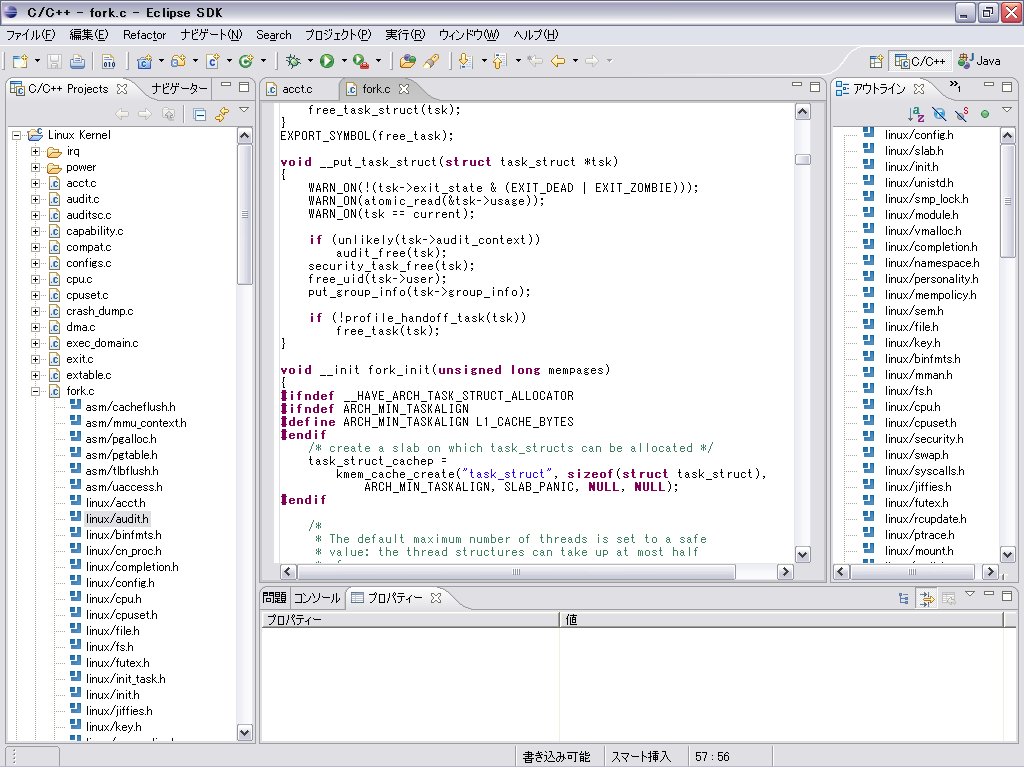Switch to the acct.c editor tab
The width and height of the screenshot is (1024, 768).
pos(296,89)
